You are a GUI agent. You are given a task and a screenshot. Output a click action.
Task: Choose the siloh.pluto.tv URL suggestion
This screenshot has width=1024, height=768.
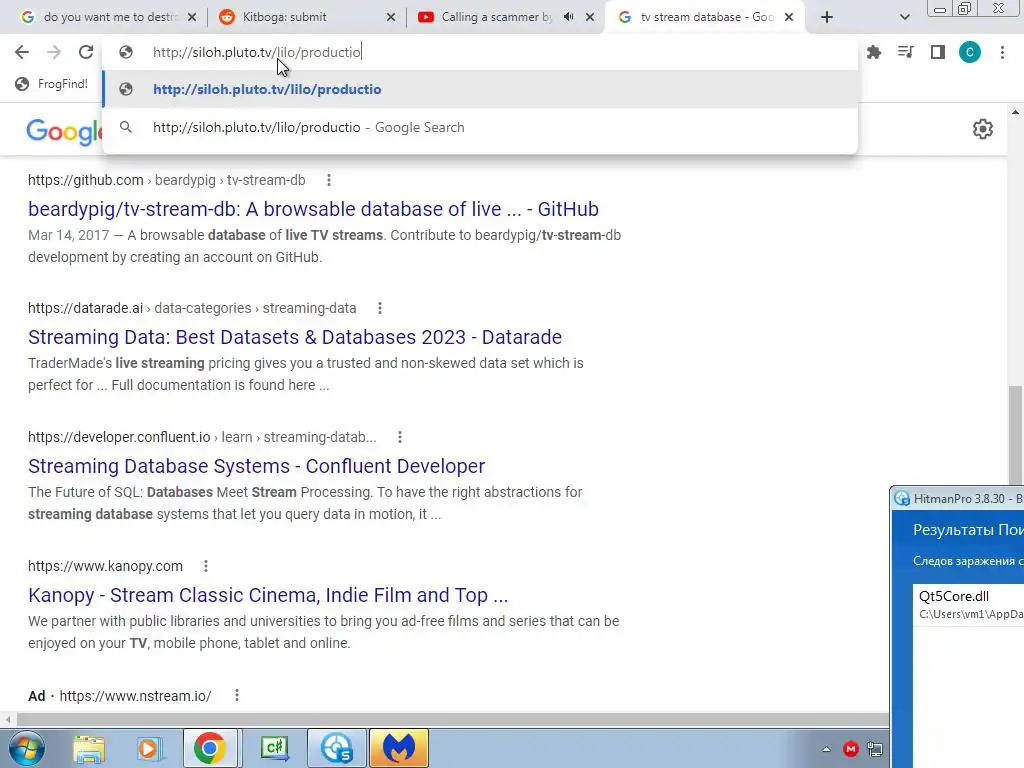click(480, 89)
